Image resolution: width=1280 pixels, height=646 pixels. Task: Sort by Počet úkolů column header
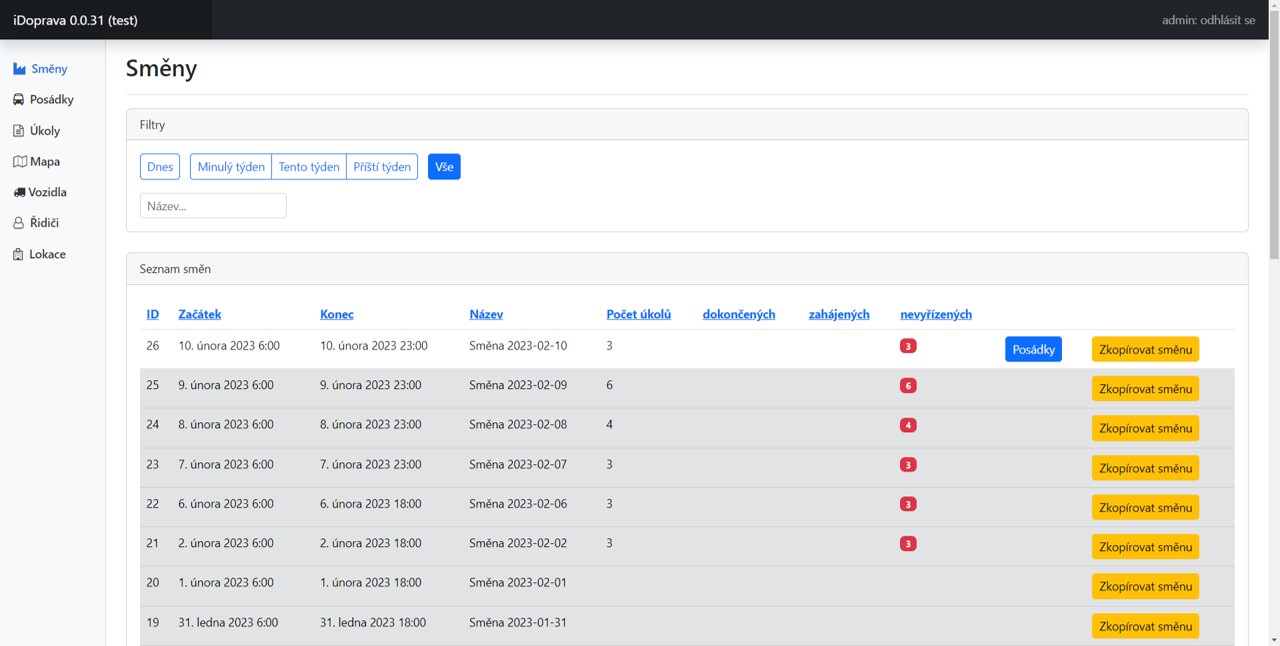[638, 314]
